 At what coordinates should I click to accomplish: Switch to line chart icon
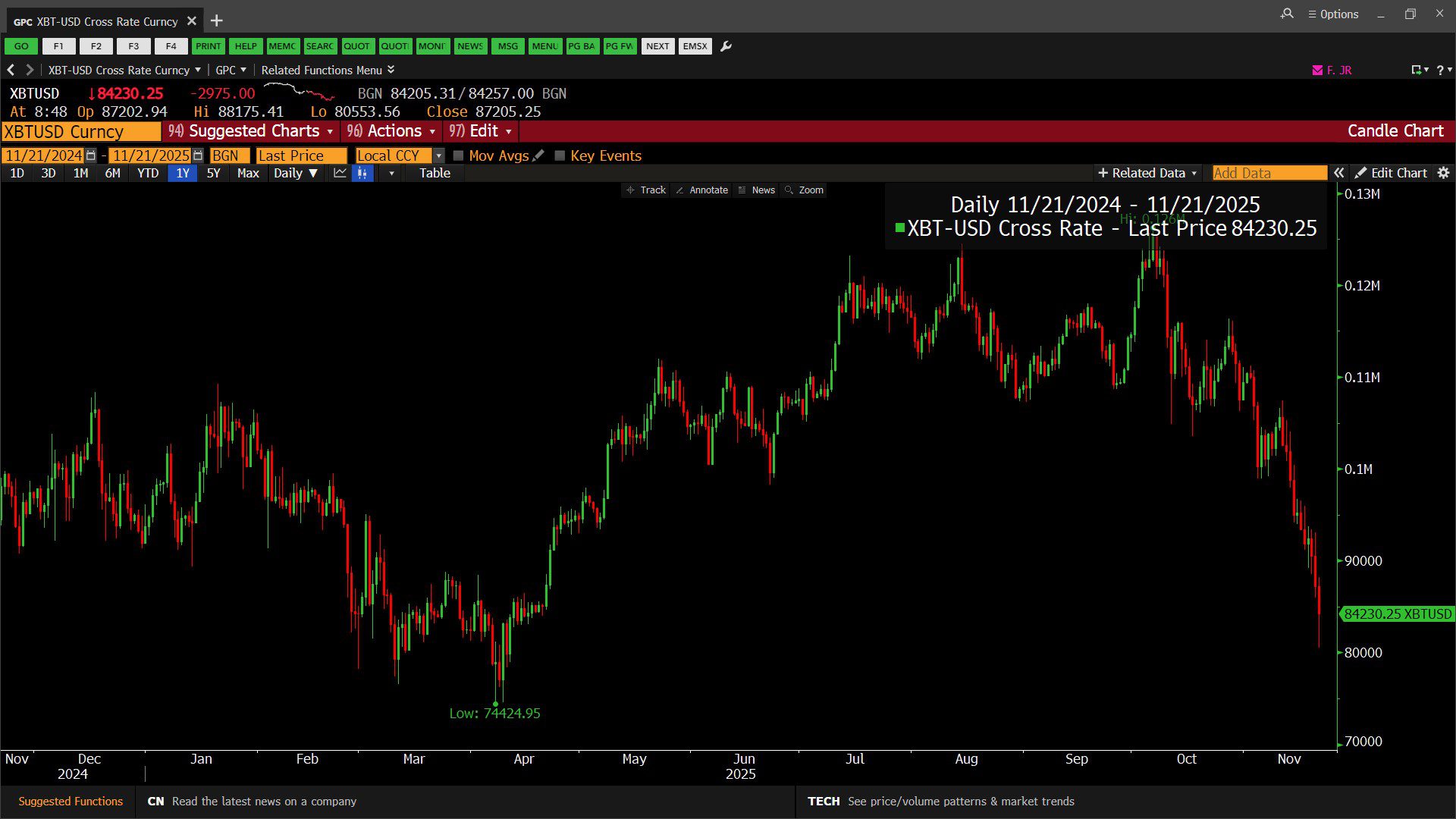point(340,173)
